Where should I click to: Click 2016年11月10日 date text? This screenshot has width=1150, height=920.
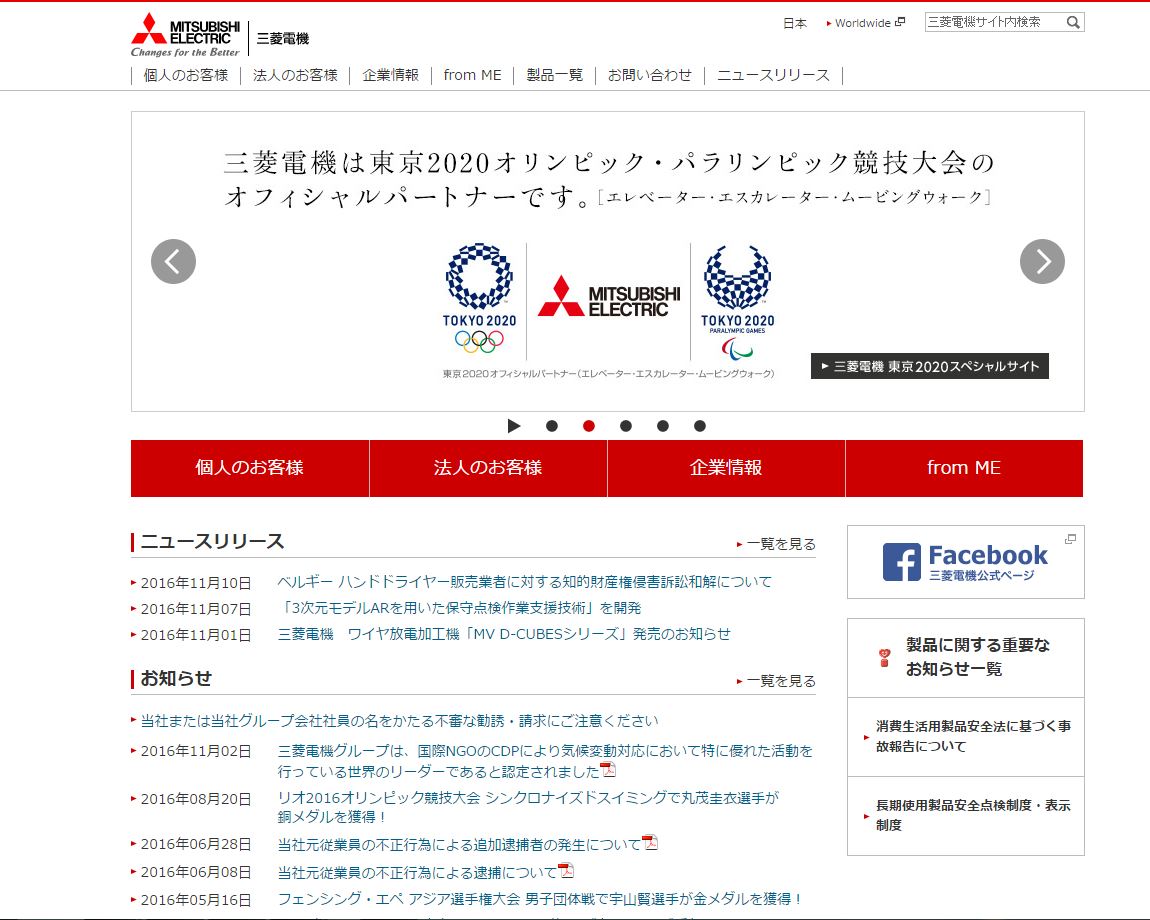pyautogui.click(x=196, y=583)
